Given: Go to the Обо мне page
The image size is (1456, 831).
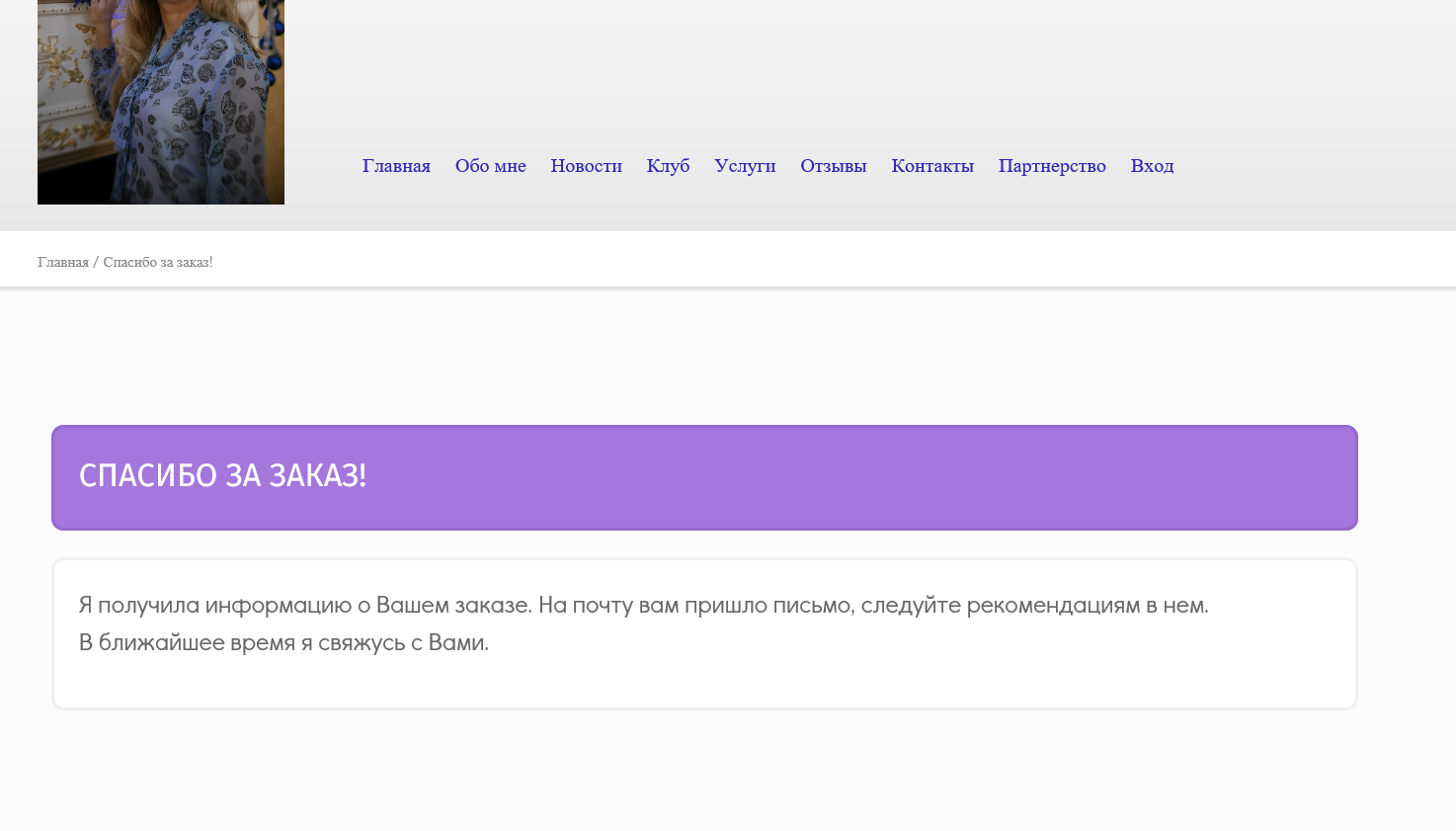Looking at the screenshot, I should click(x=490, y=166).
